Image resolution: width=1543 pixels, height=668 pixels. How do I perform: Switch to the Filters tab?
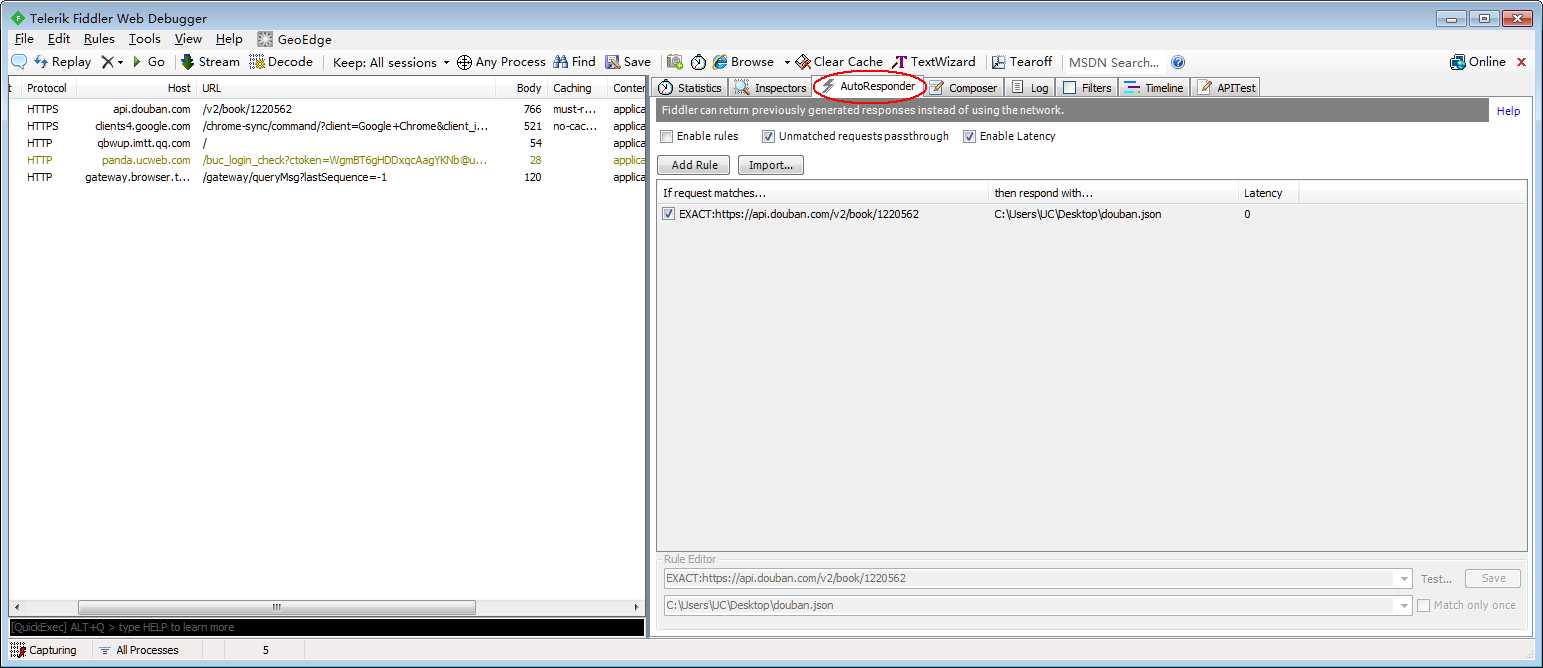pos(1086,88)
